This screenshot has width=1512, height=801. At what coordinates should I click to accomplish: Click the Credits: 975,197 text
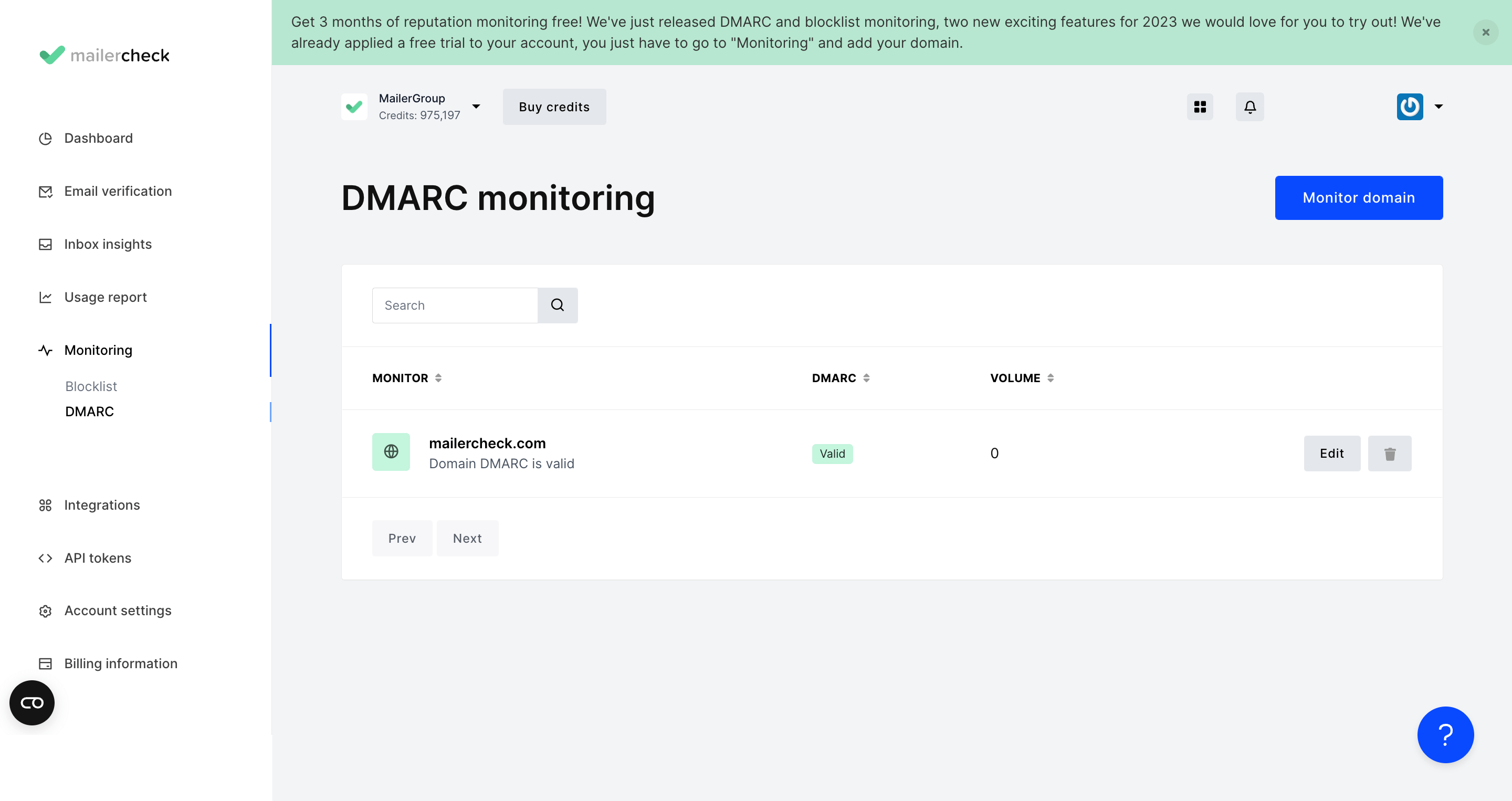(x=419, y=115)
